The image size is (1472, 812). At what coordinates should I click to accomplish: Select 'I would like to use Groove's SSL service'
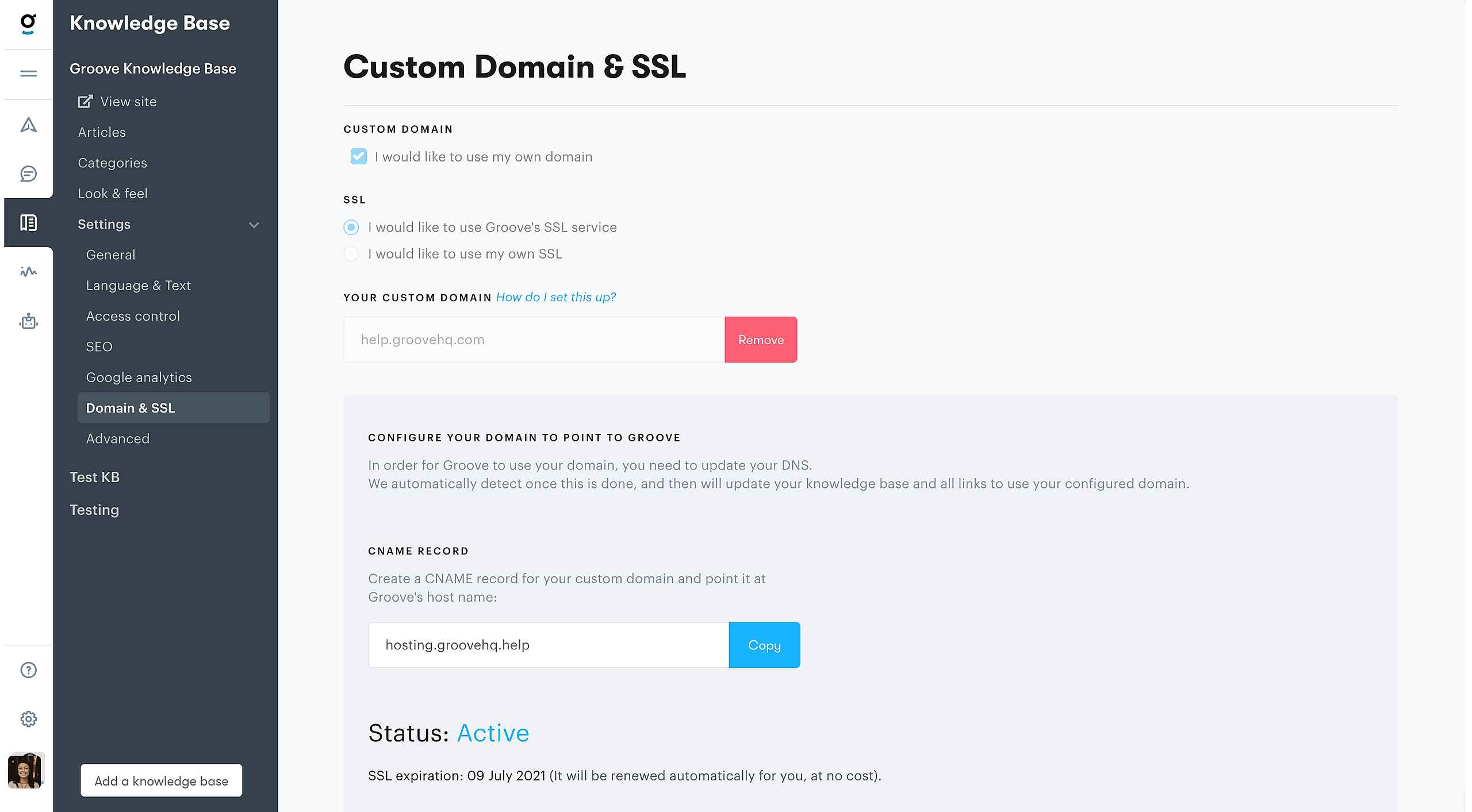coord(351,227)
